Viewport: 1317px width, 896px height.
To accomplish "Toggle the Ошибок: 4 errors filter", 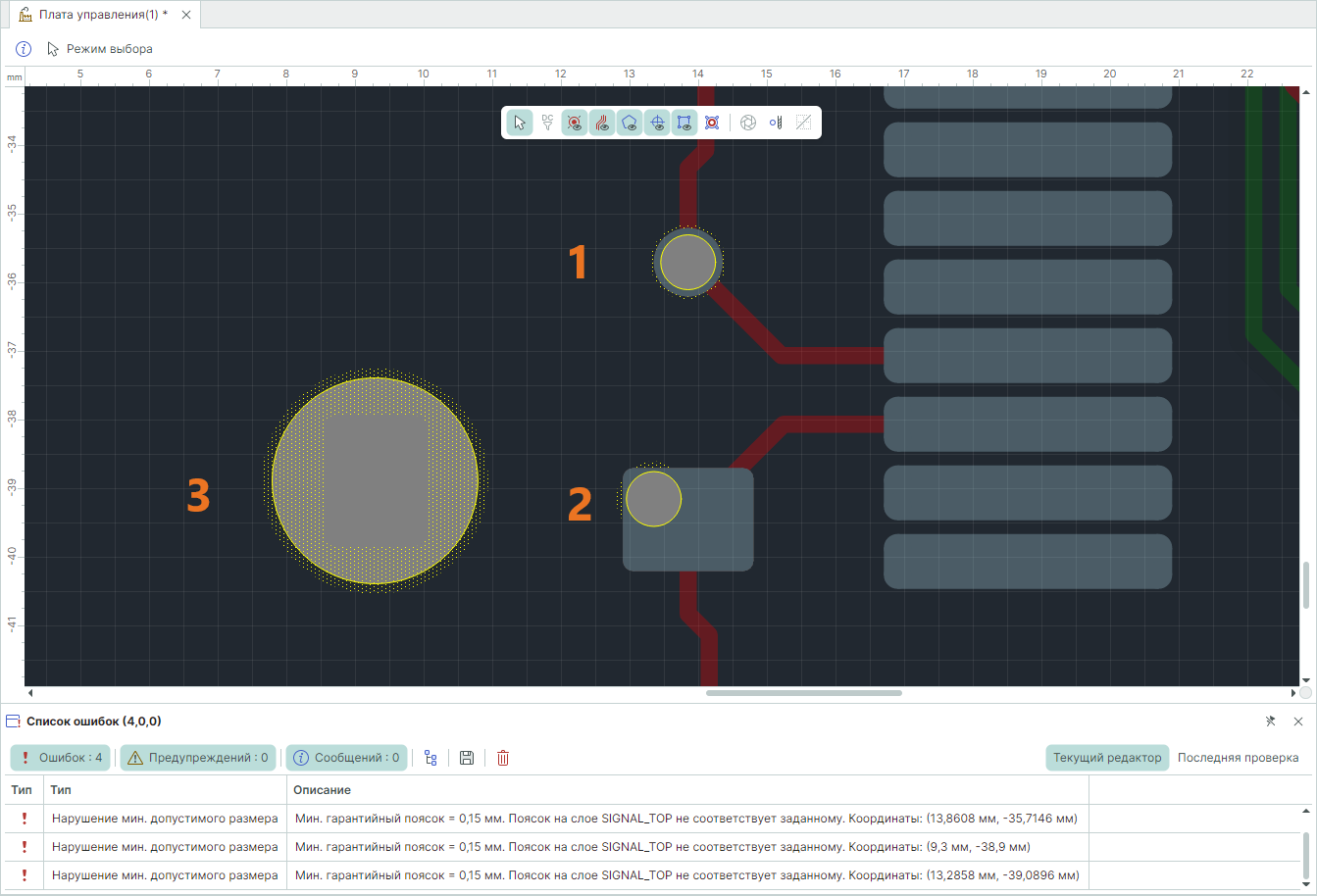I will (x=62, y=758).
